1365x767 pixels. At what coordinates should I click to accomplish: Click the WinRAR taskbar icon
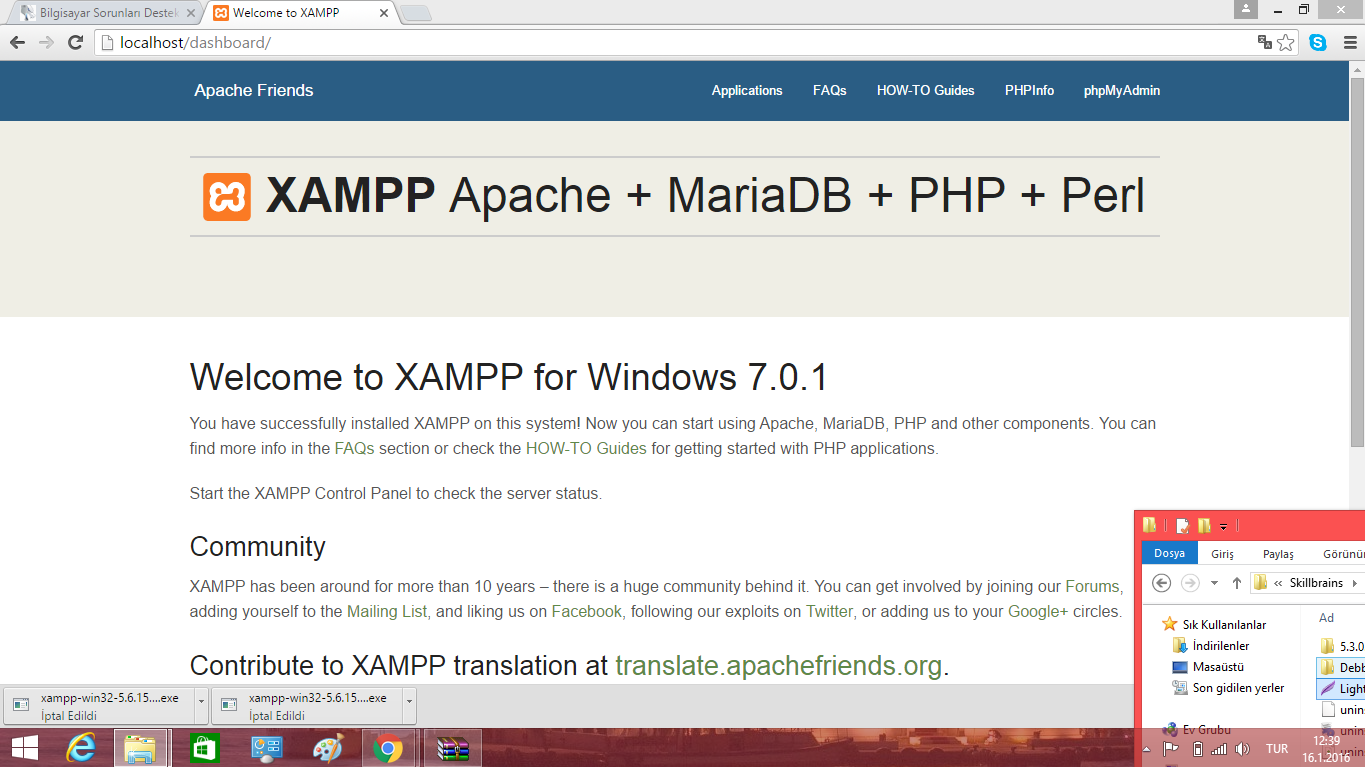[453, 748]
